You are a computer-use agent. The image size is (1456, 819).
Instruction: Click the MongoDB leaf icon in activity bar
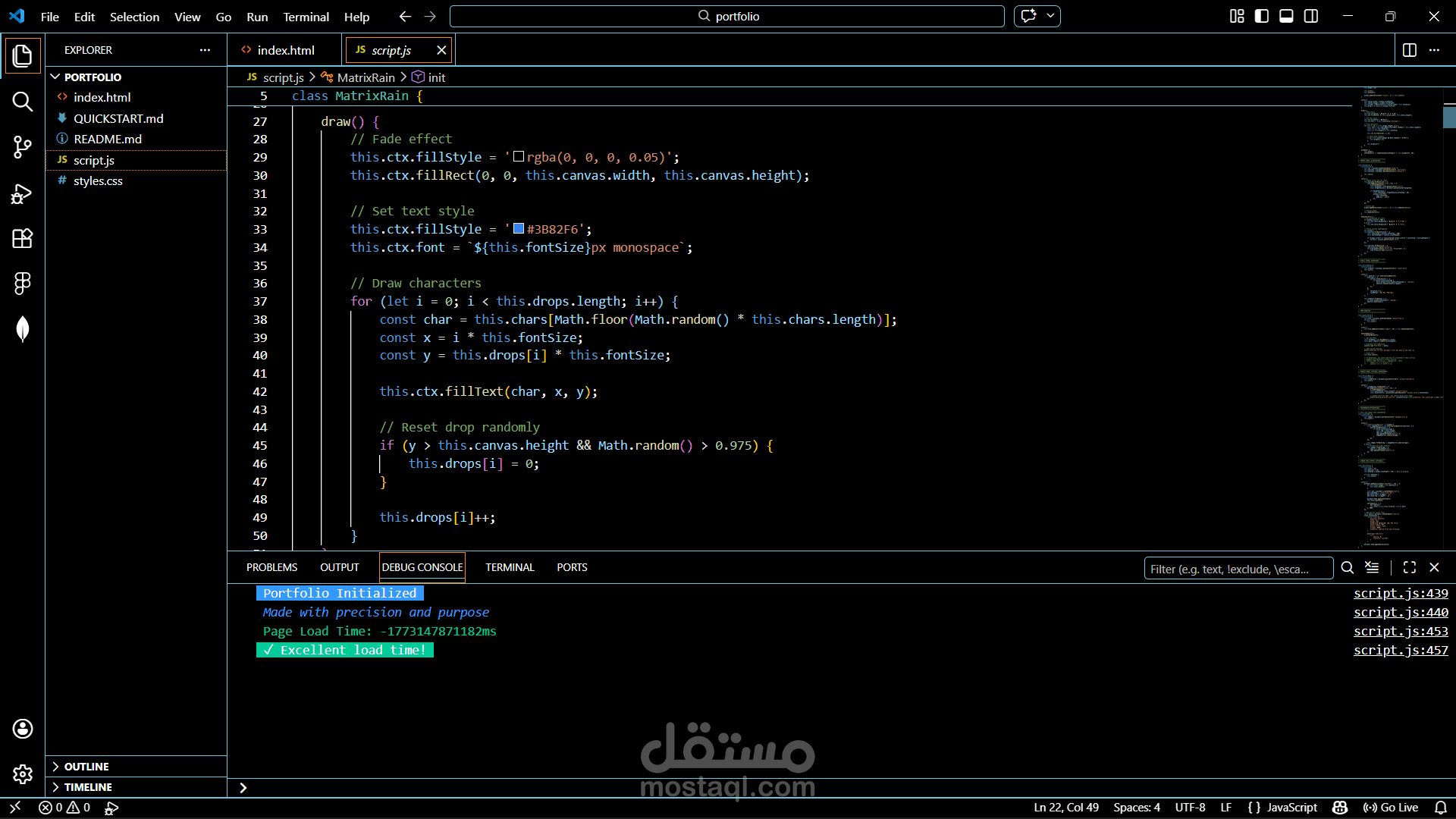22,329
